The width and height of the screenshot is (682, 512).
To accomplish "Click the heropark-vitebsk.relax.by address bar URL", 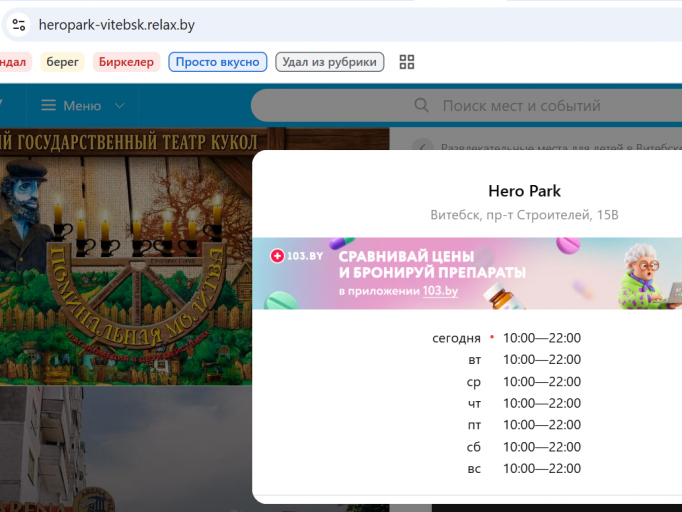I will 117,25.
